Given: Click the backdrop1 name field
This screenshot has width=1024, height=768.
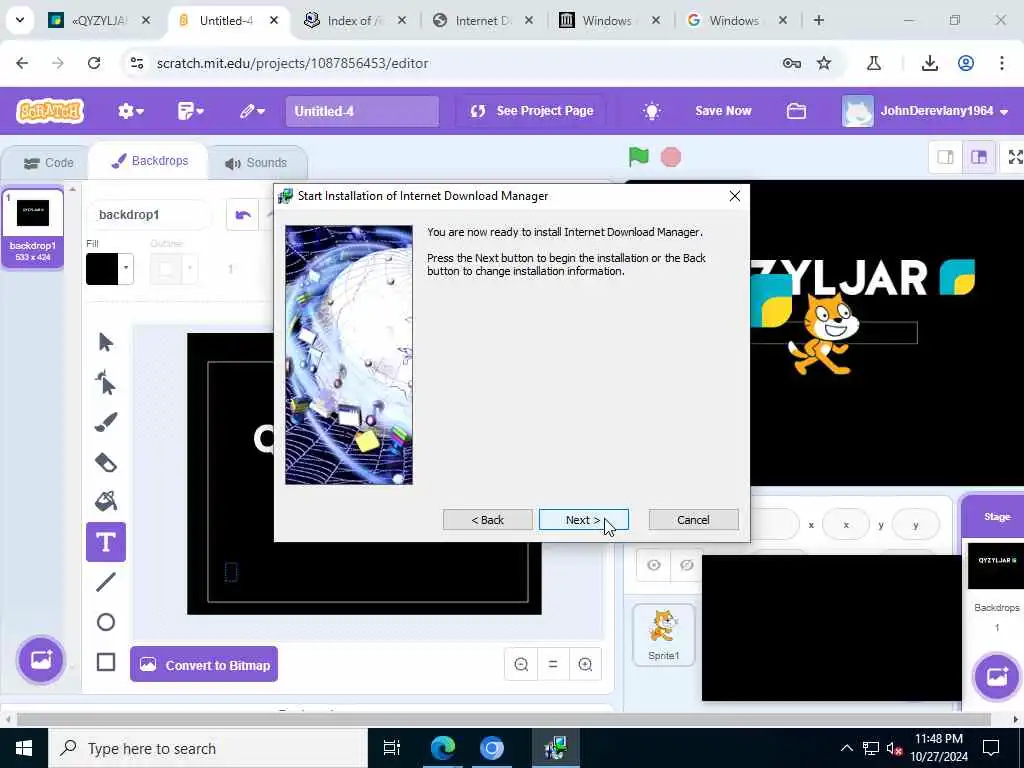Looking at the screenshot, I should click(x=150, y=215).
